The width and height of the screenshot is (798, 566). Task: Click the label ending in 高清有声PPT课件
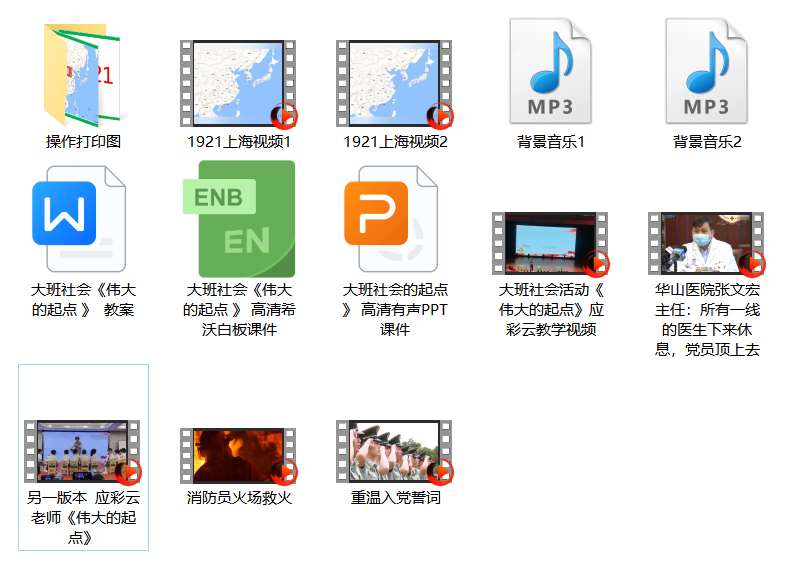click(395, 309)
